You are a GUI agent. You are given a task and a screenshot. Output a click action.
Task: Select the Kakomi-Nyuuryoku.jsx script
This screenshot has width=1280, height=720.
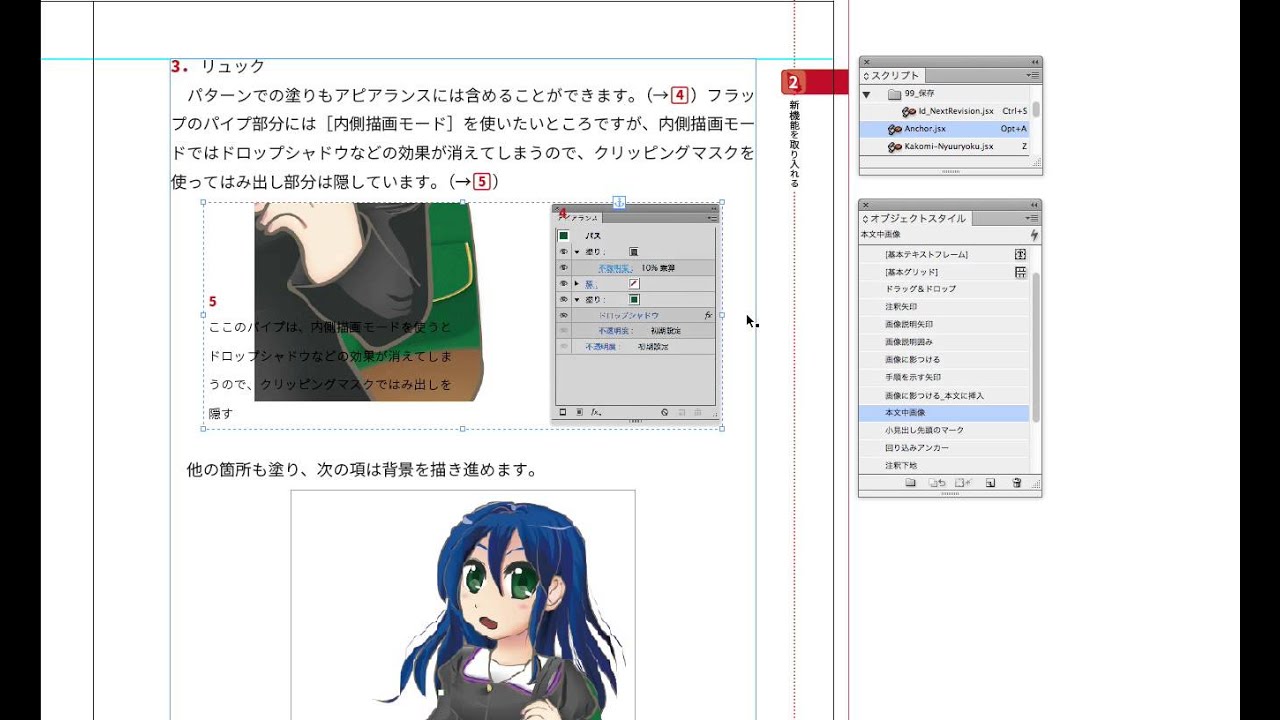tap(945, 147)
